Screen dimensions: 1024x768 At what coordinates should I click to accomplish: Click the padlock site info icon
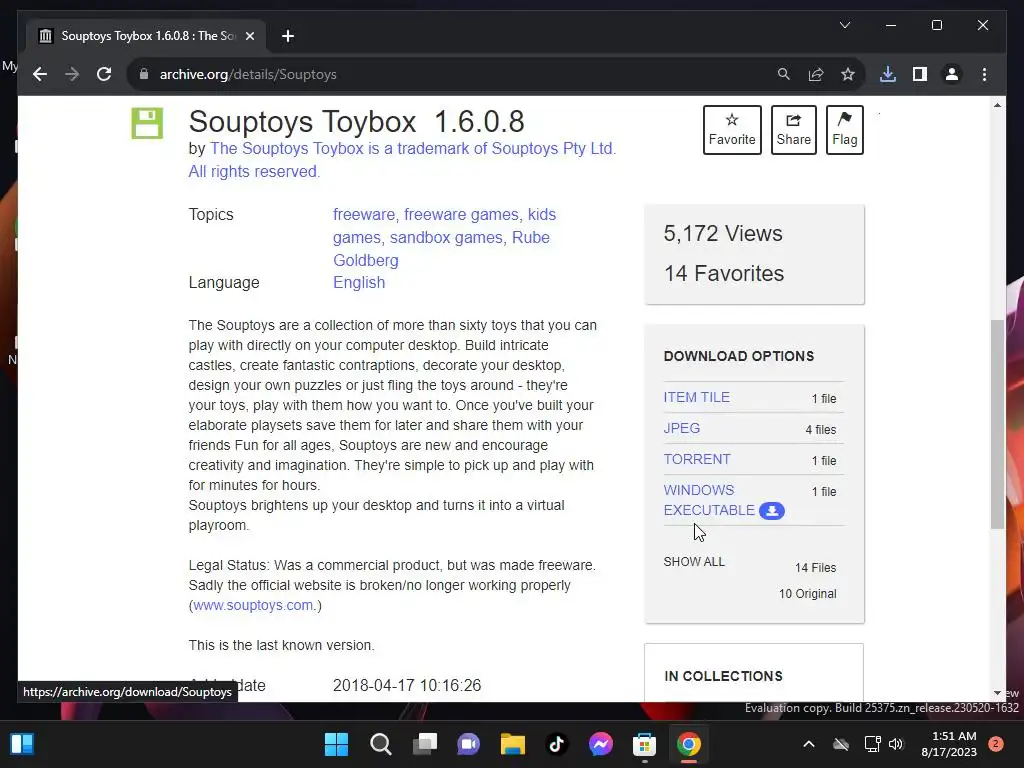point(144,74)
